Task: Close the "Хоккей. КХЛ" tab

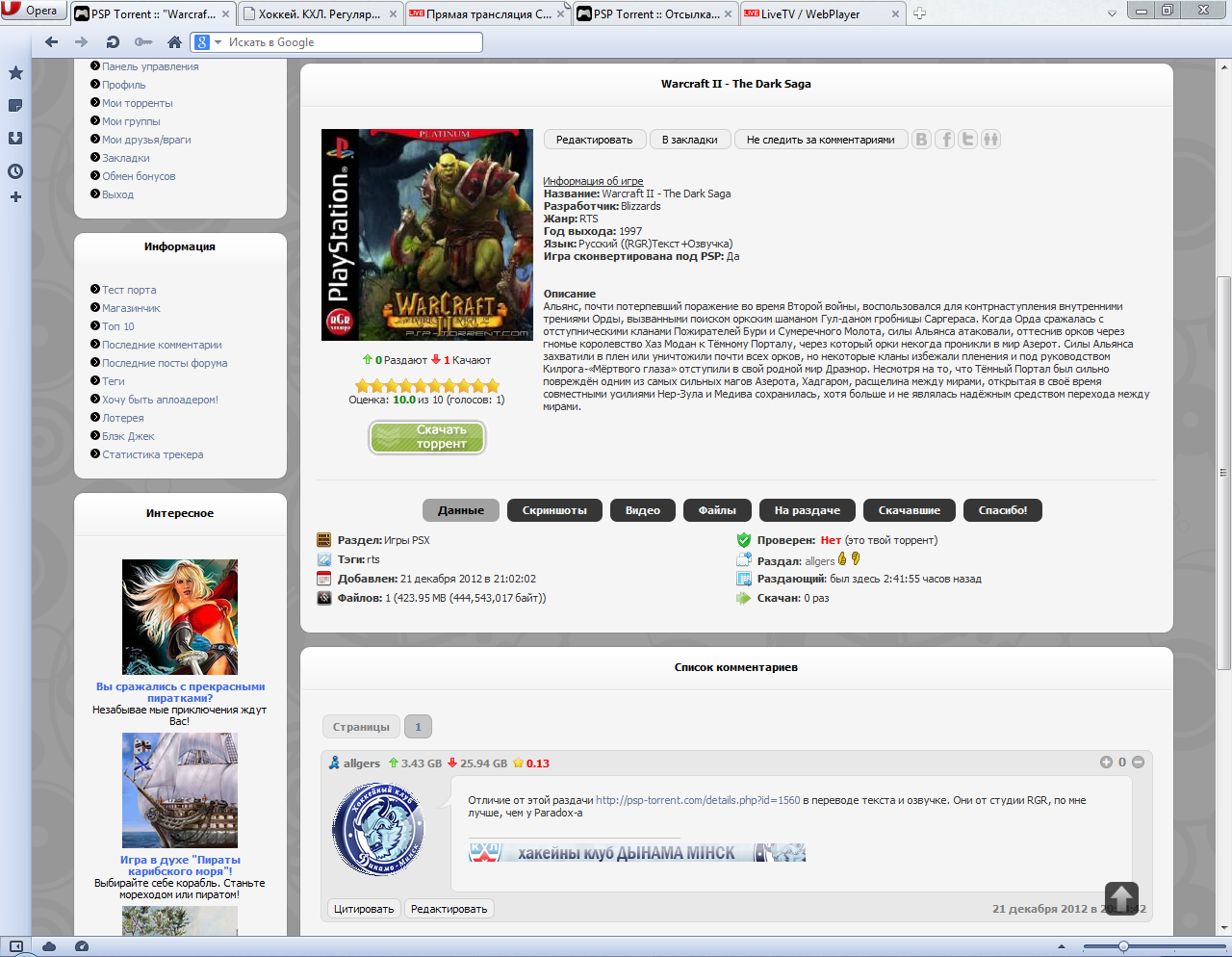Action: (394, 13)
